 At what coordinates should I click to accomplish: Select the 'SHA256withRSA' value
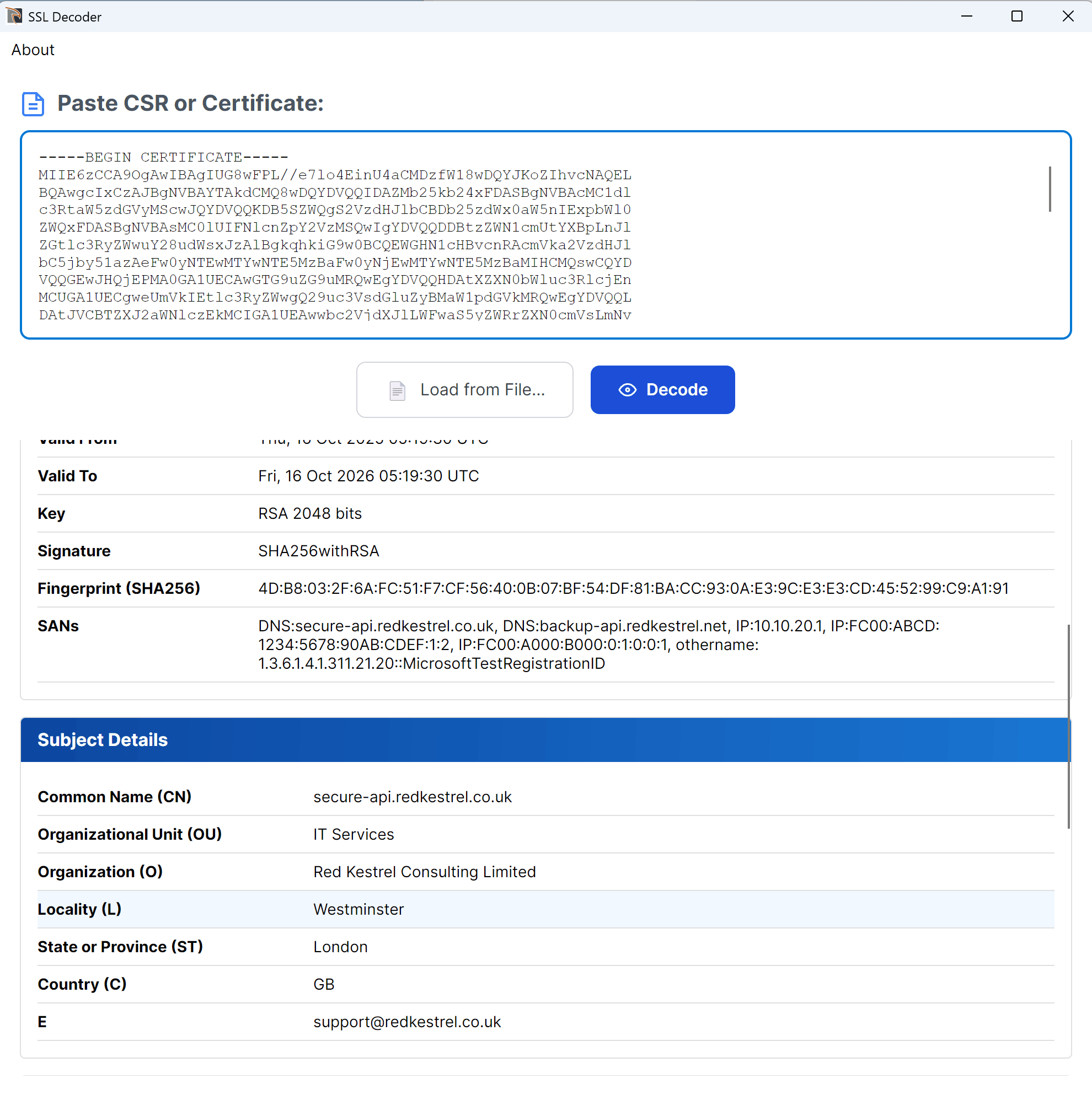coord(319,551)
